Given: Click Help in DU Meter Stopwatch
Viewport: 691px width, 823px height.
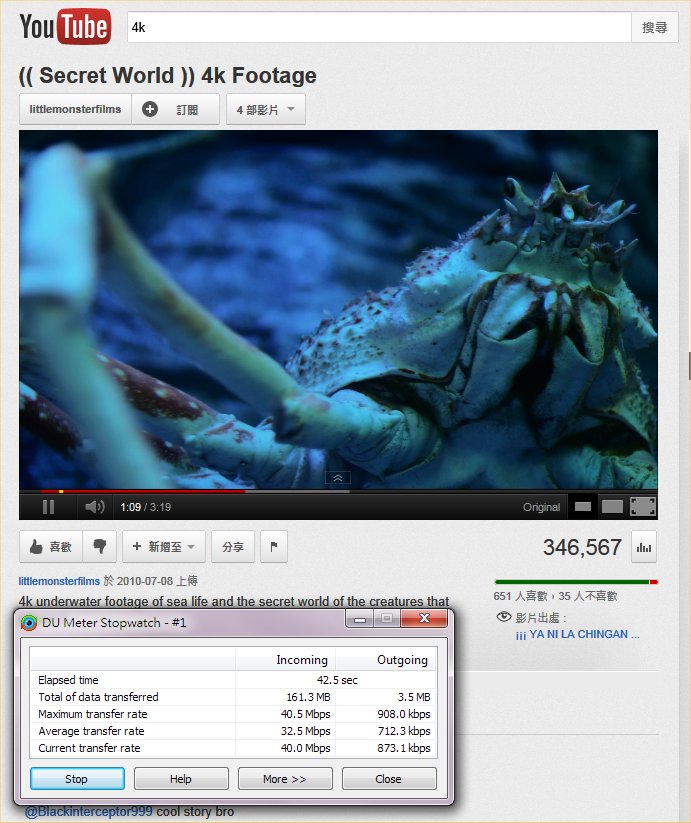Looking at the screenshot, I should [x=181, y=778].
